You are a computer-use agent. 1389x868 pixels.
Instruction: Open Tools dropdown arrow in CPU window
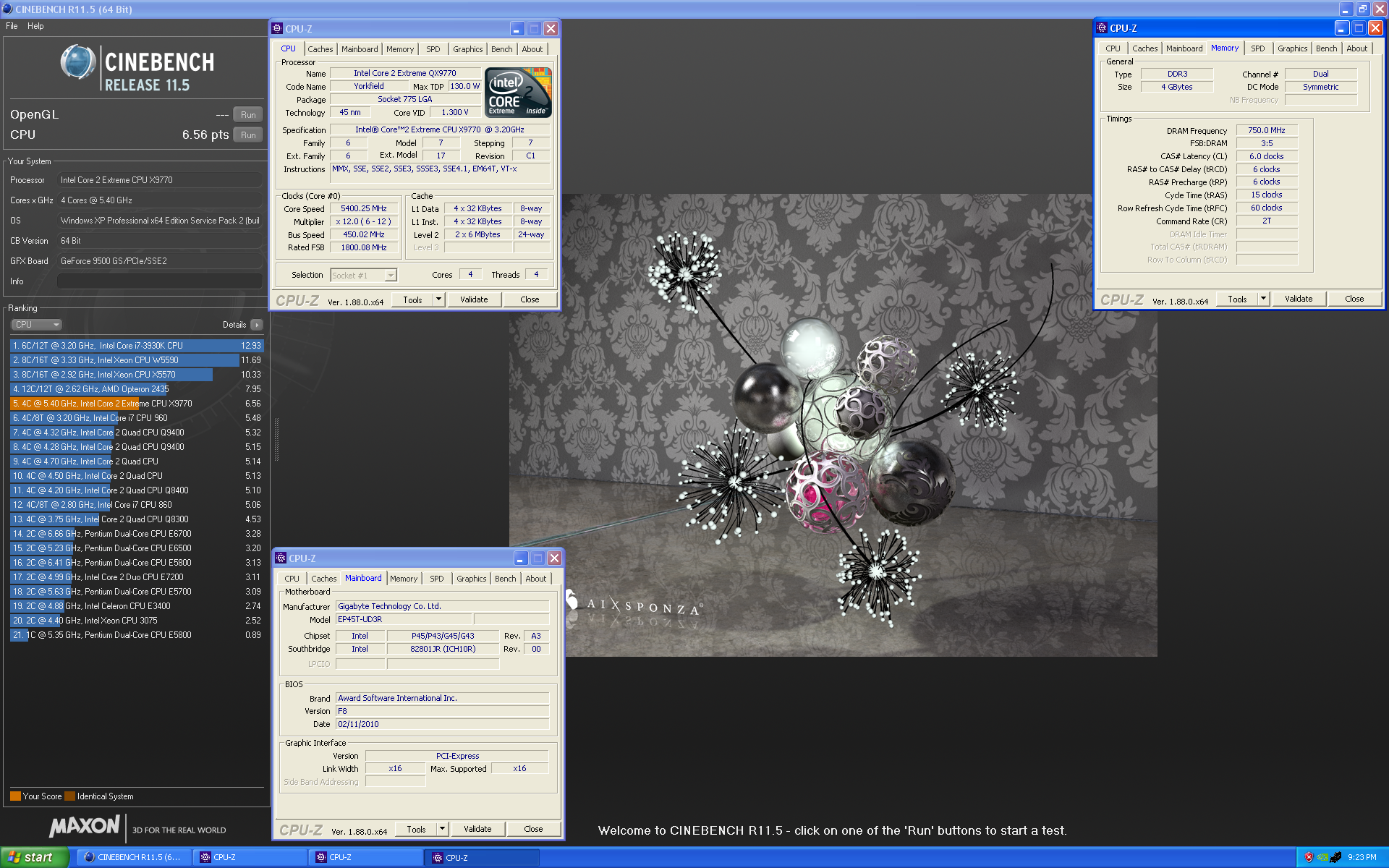438,299
